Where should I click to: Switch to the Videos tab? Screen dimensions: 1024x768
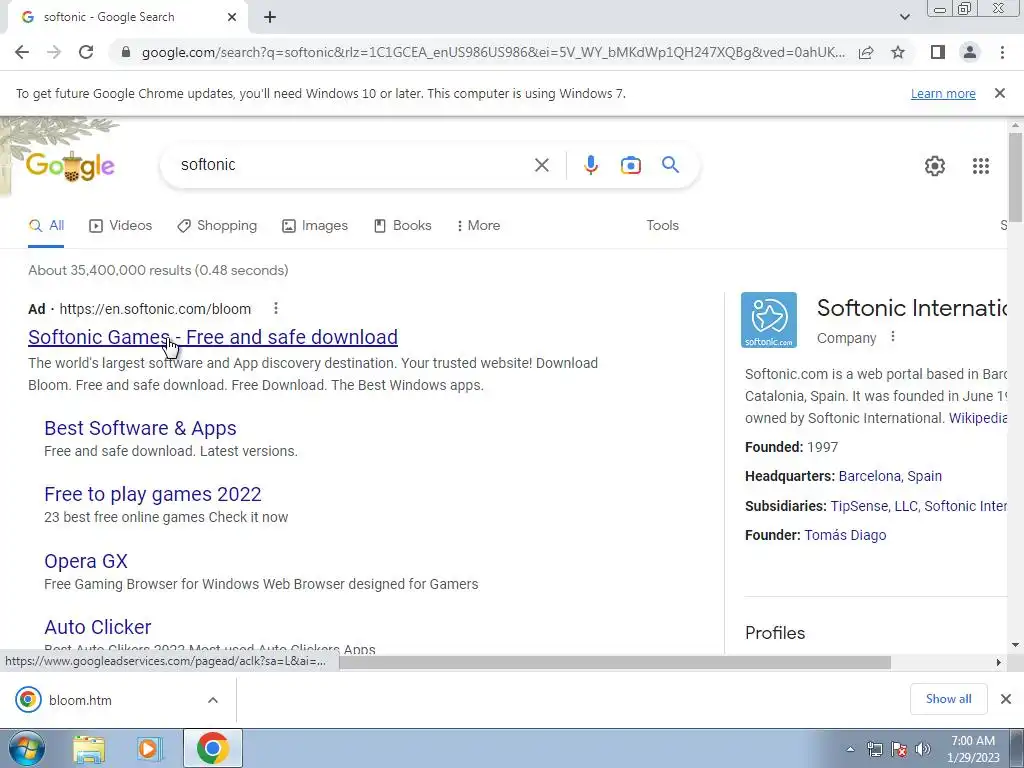click(121, 226)
